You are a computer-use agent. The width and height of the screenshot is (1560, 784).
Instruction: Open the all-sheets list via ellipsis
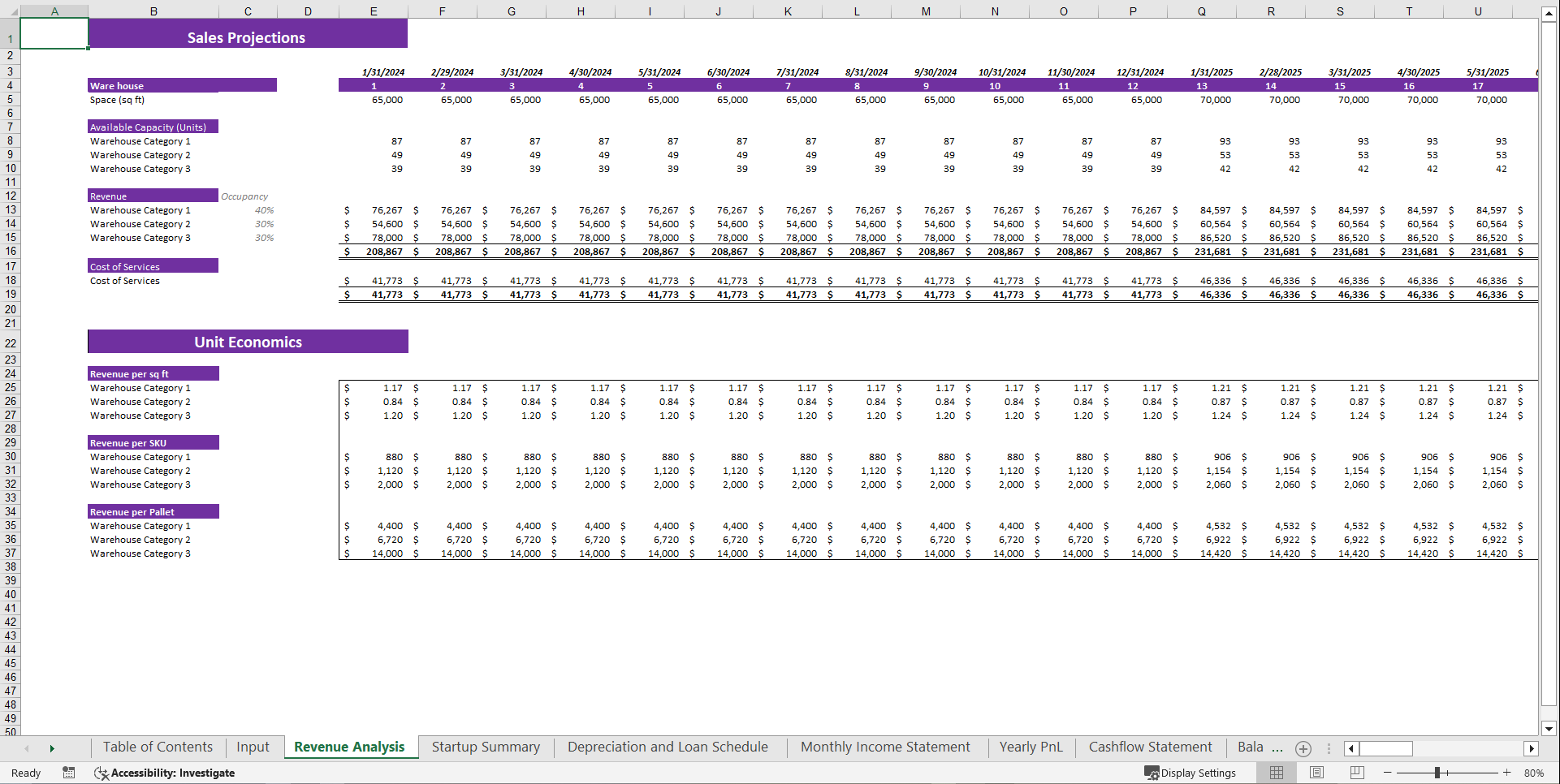1329,748
